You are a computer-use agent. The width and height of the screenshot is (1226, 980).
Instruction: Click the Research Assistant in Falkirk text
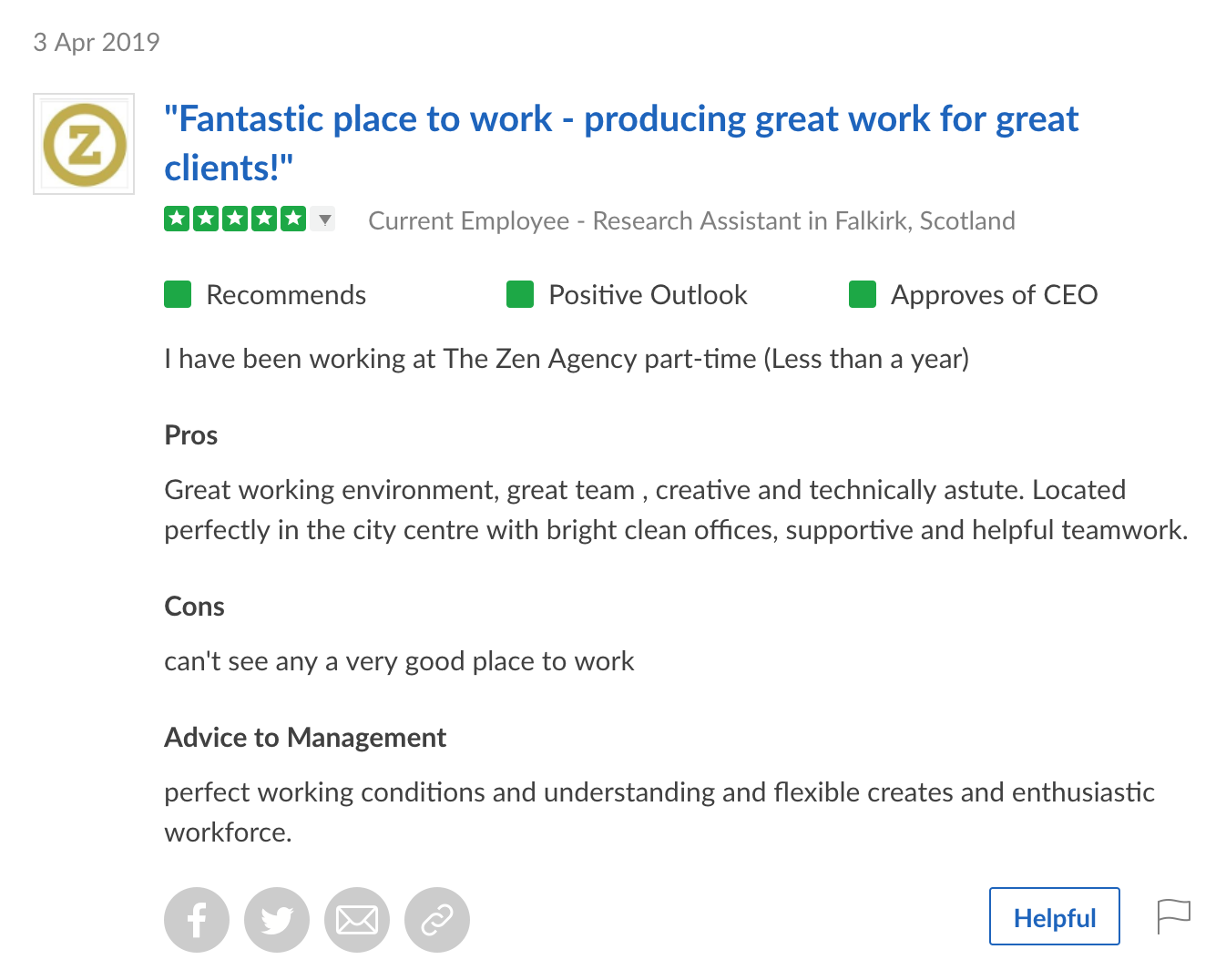tap(803, 221)
